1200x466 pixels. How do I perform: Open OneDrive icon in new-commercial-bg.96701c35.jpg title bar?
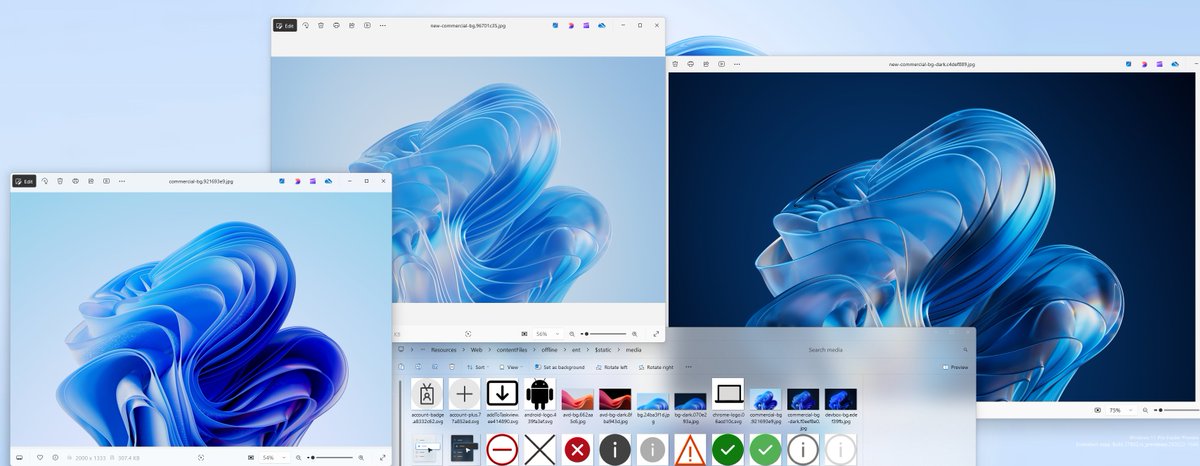602,25
